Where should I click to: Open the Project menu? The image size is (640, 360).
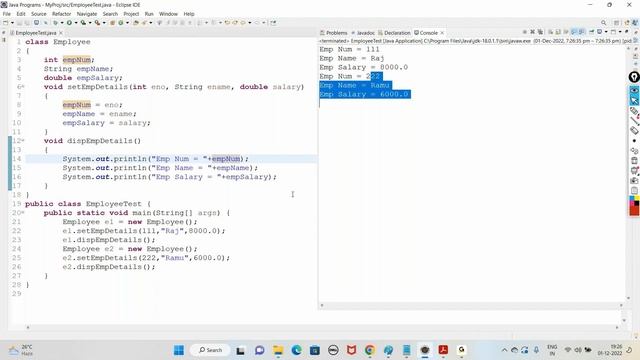tap(131, 14)
